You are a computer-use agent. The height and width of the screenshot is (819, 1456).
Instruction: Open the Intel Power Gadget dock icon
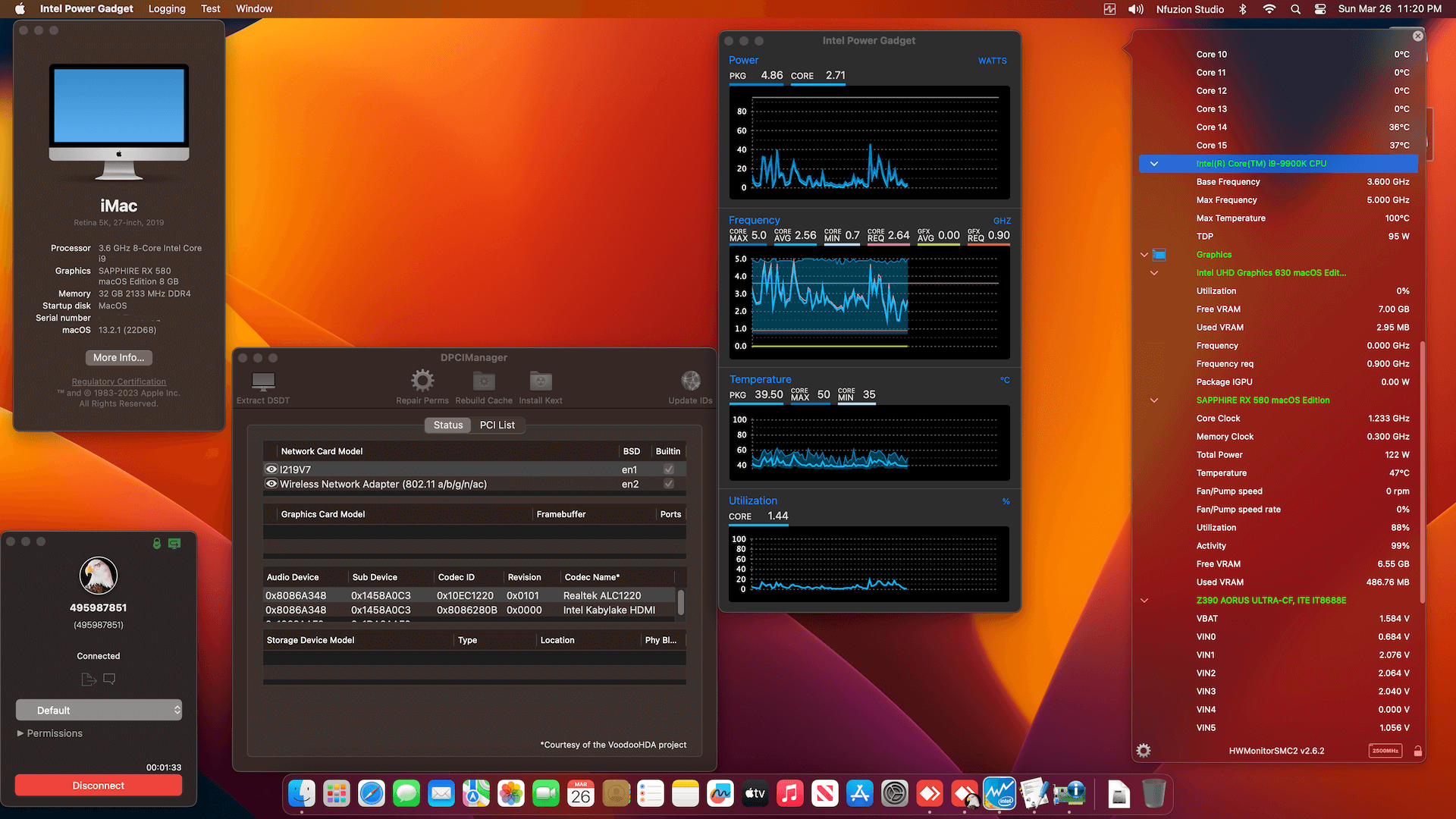(x=999, y=793)
